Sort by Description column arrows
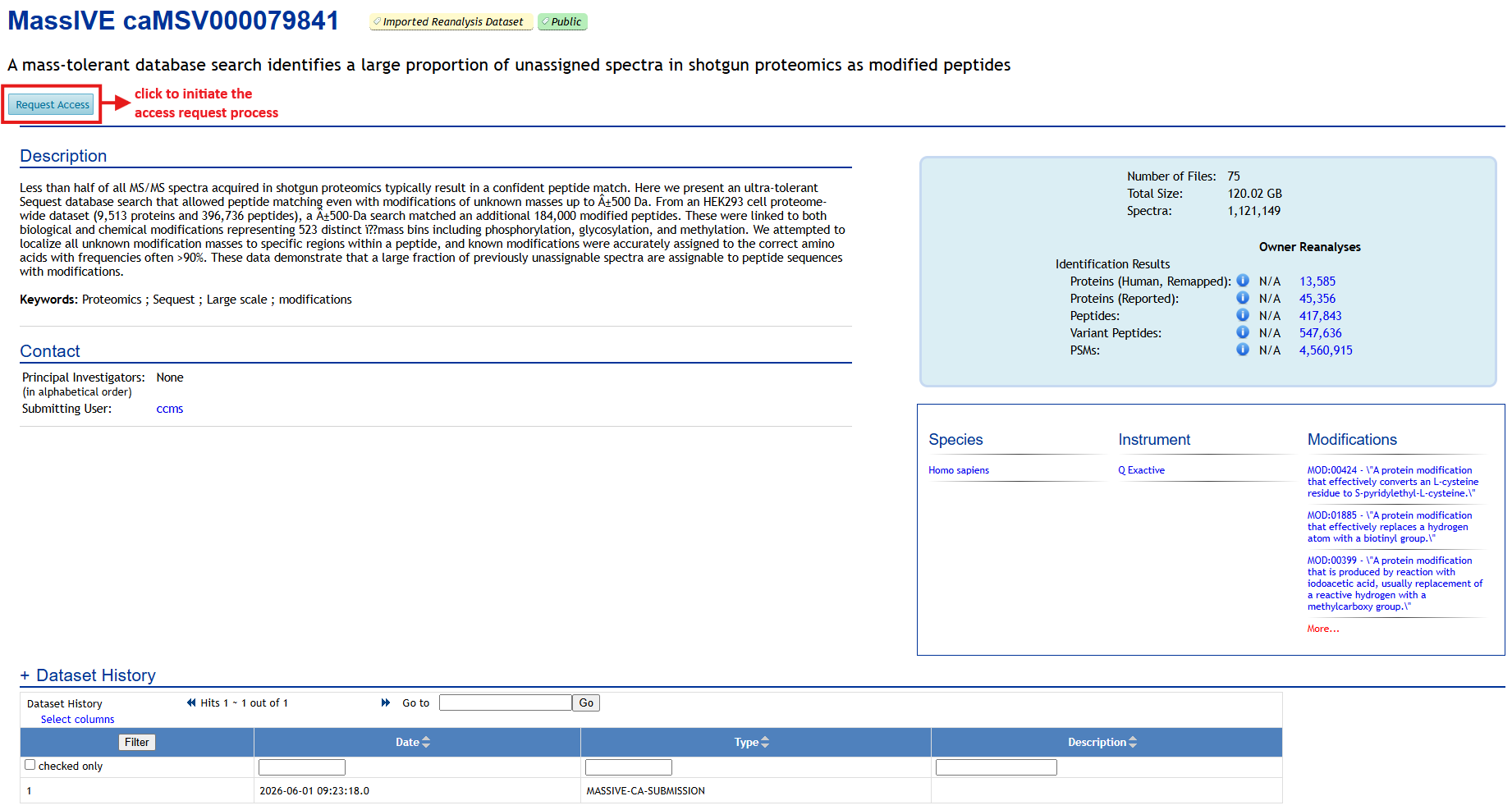The height and width of the screenshot is (810, 1512). click(x=1133, y=742)
